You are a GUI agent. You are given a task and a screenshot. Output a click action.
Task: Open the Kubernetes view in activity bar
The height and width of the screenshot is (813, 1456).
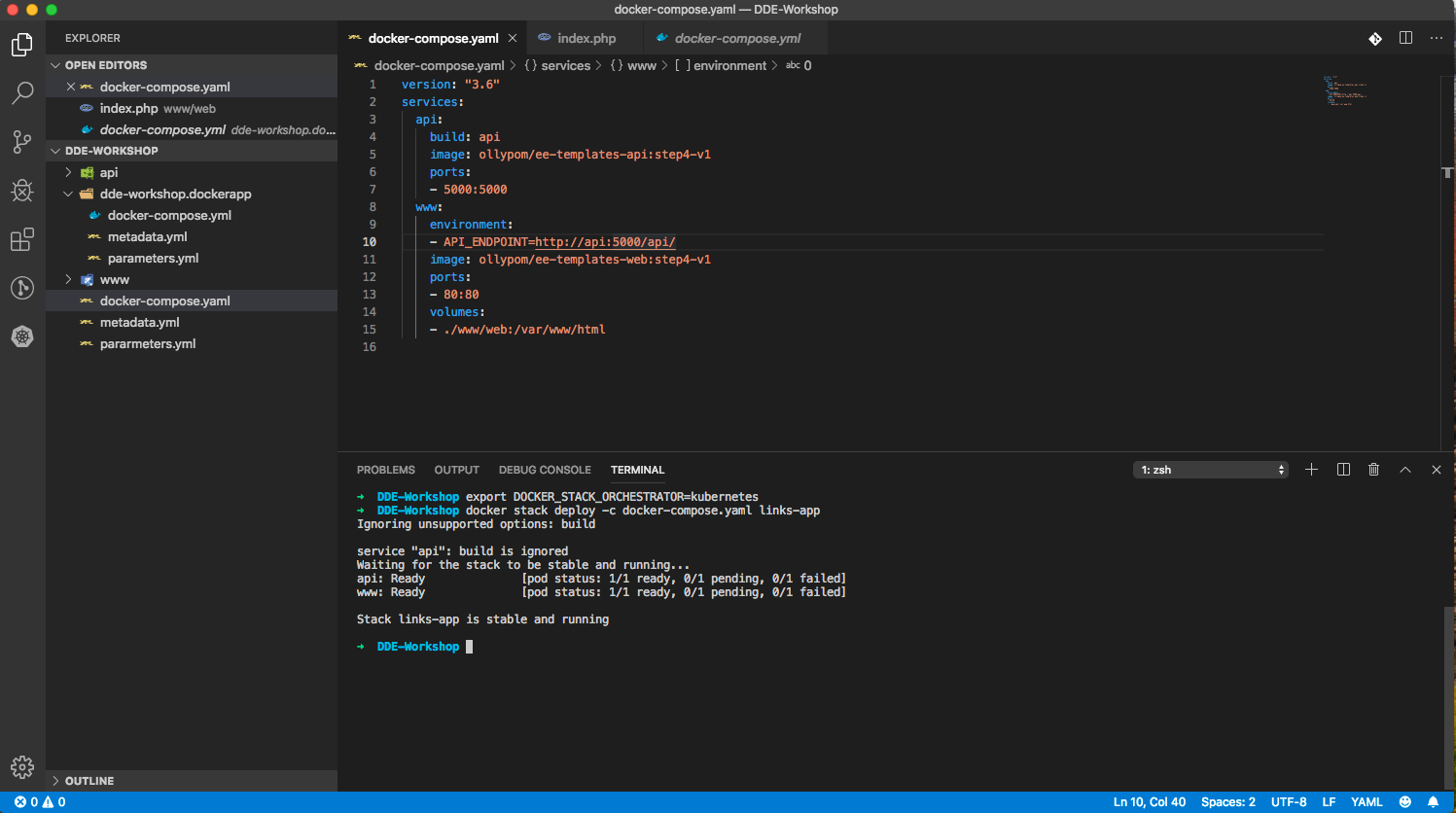(x=22, y=336)
